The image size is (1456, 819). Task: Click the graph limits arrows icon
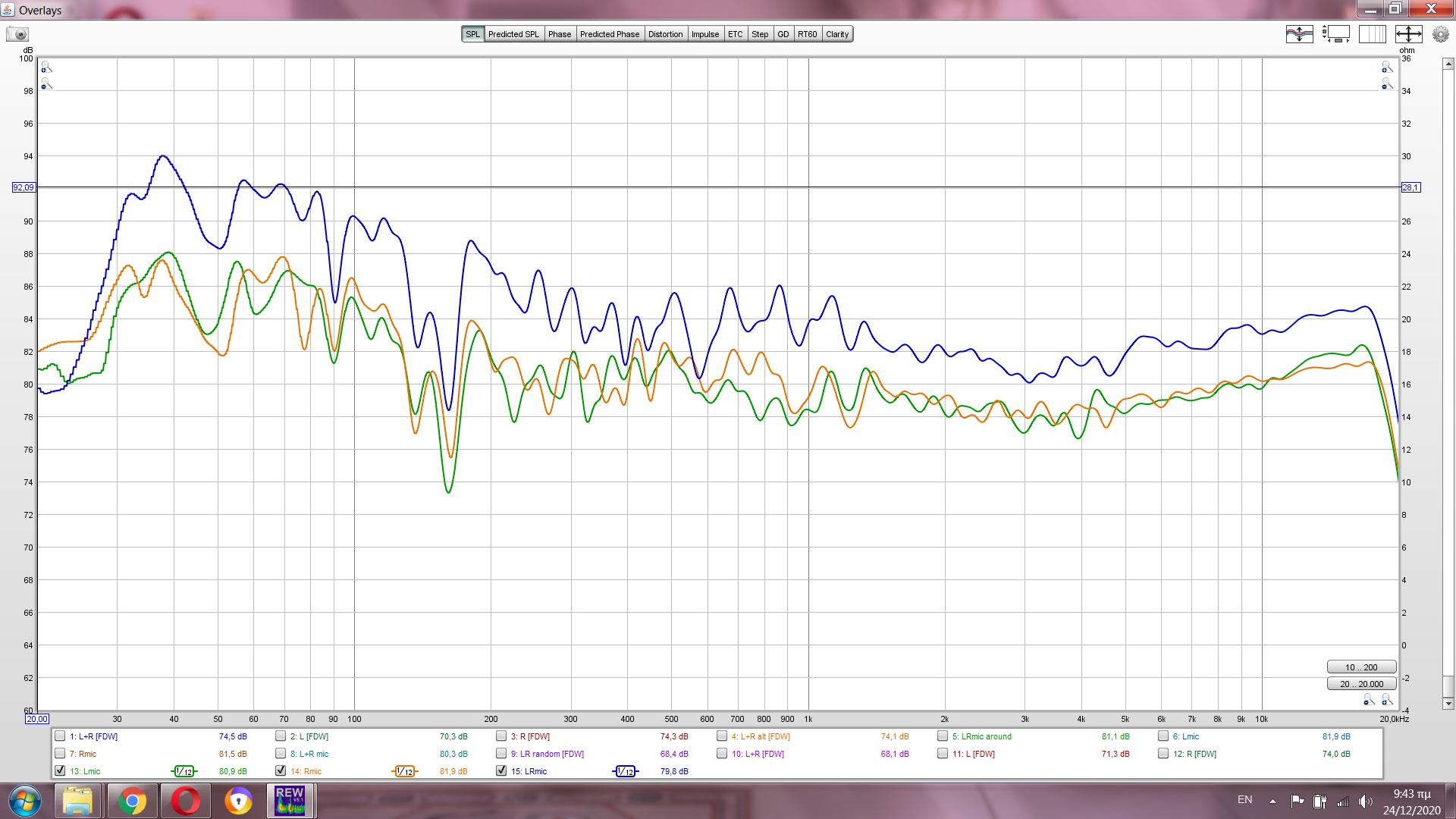point(1408,34)
